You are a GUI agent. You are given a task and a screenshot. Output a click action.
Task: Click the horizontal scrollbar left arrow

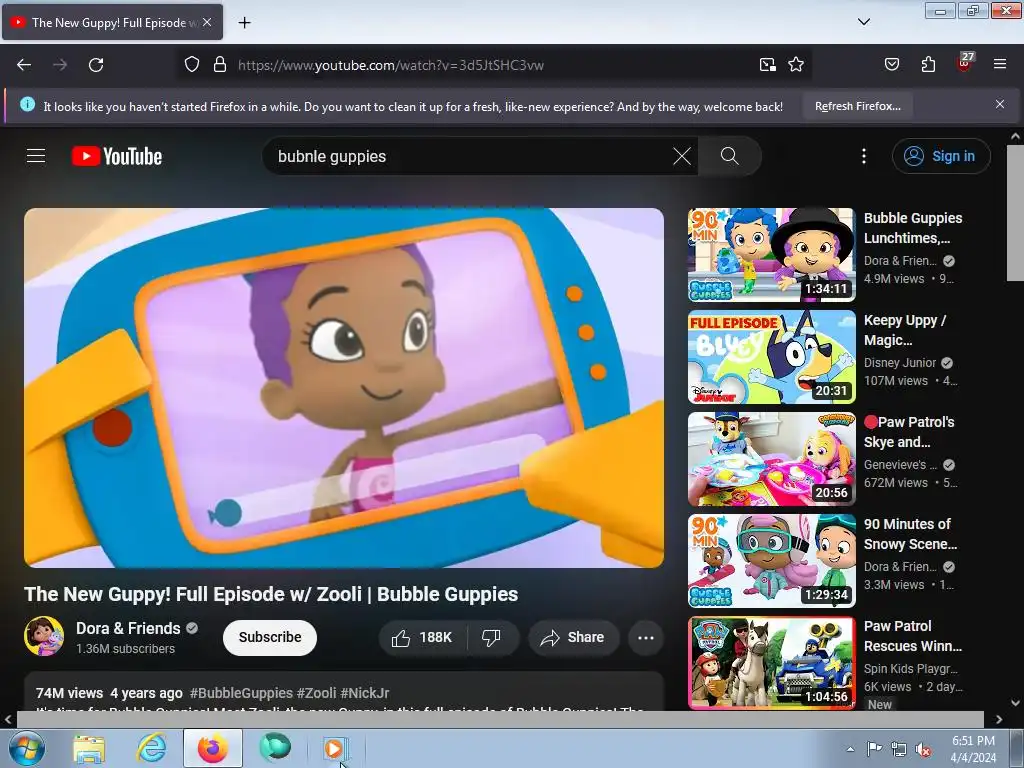click(8, 719)
